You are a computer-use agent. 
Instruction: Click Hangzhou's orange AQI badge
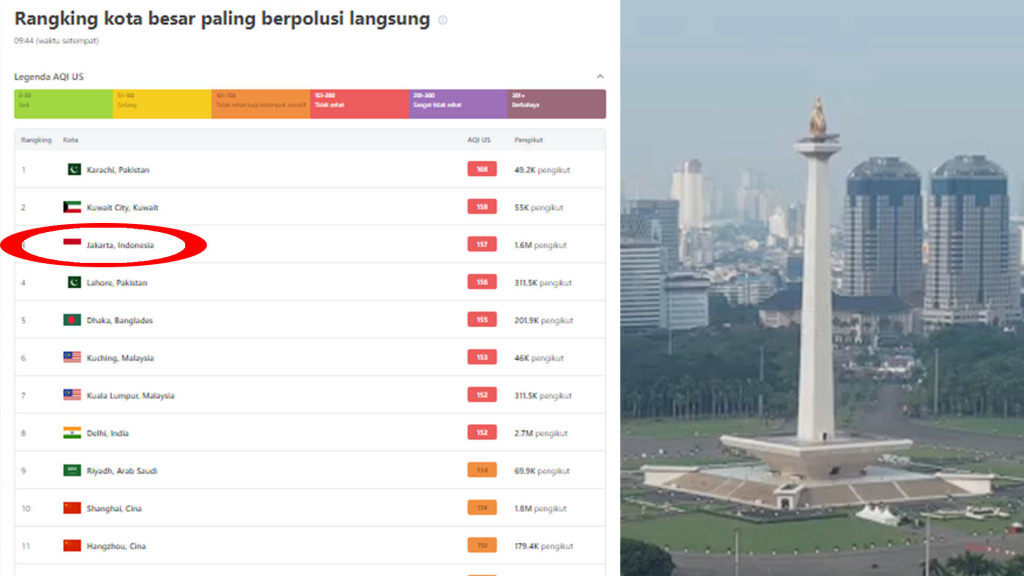482,545
